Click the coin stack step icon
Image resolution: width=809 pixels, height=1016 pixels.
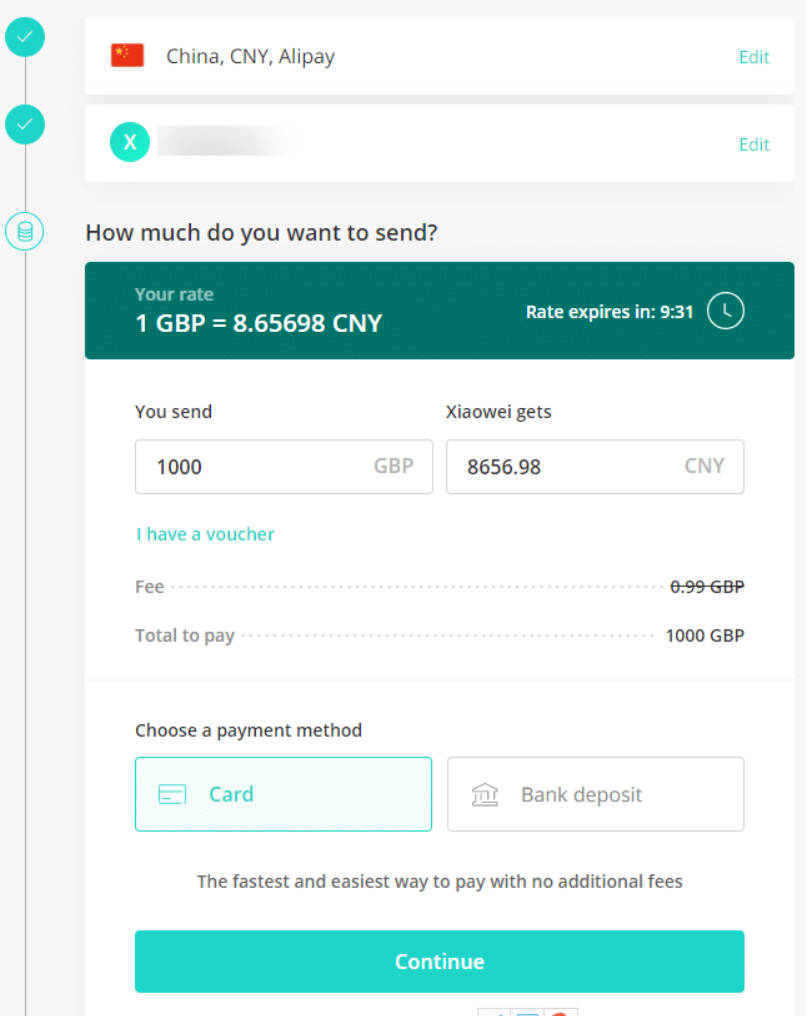25,231
